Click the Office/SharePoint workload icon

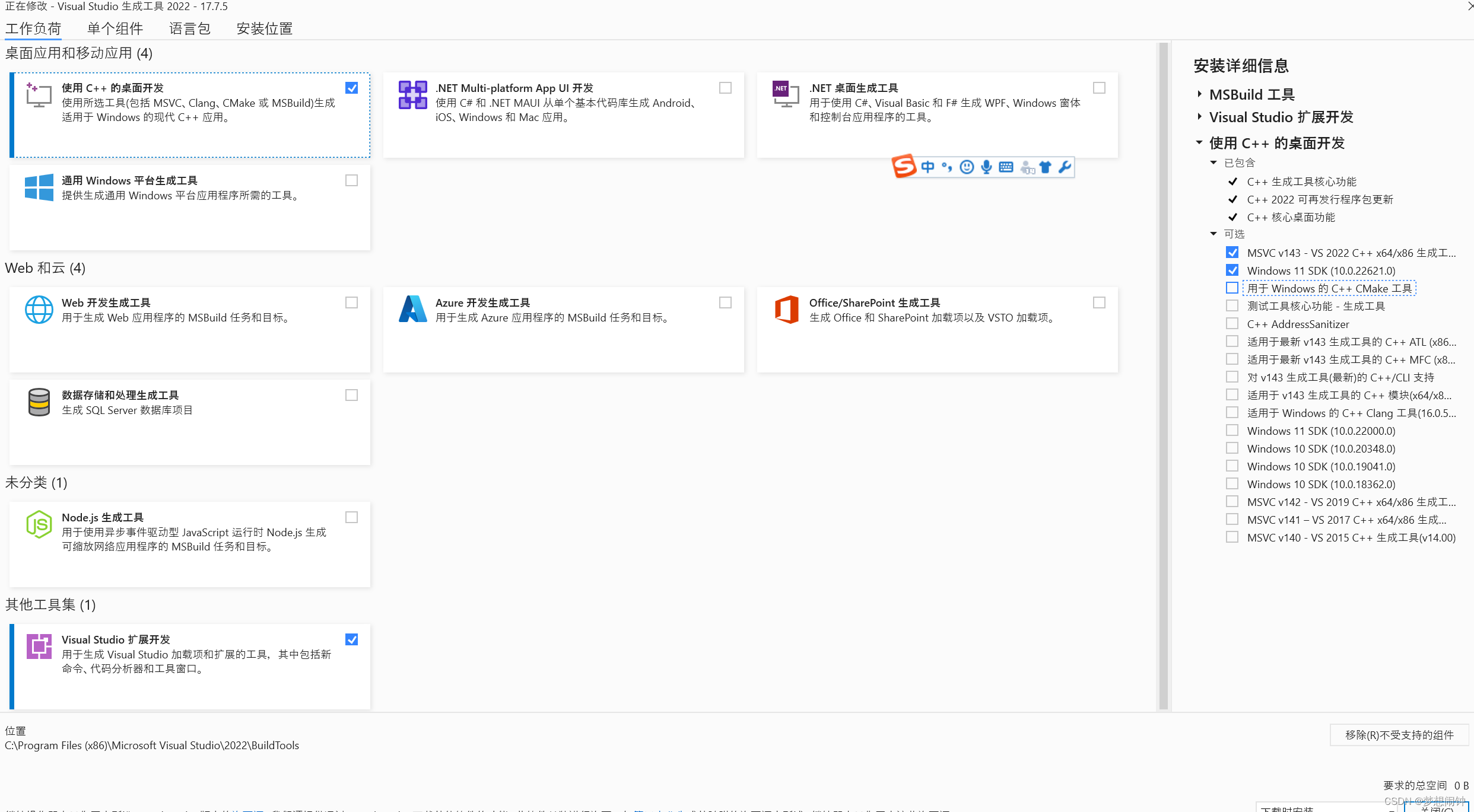click(x=787, y=309)
